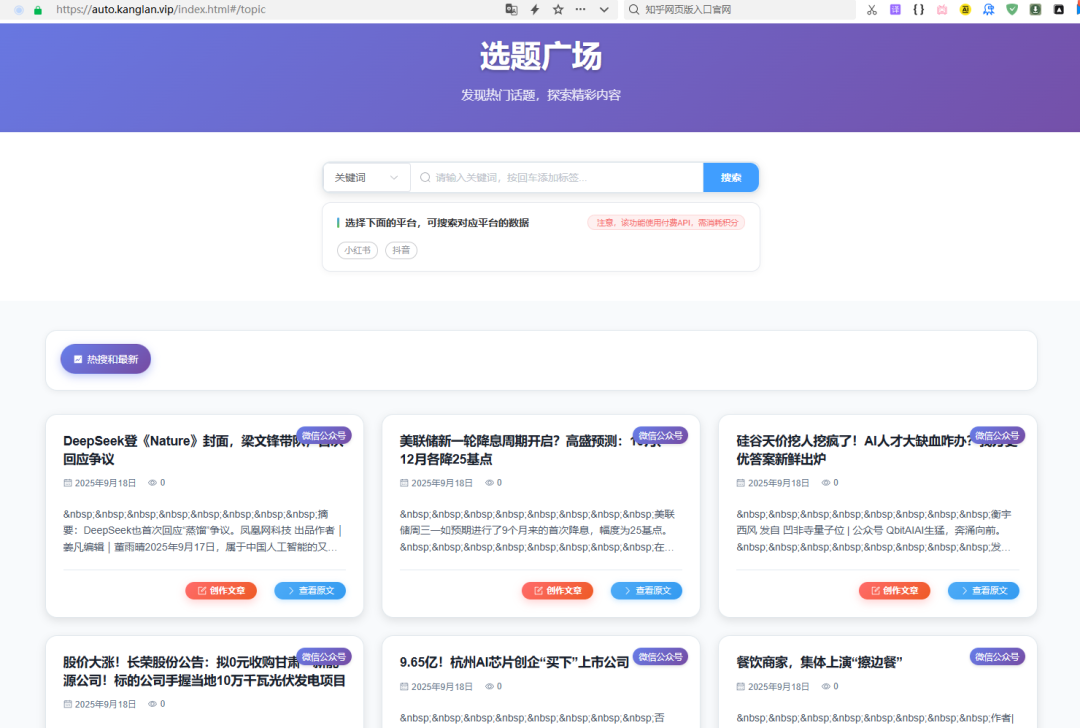This screenshot has width=1080, height=728.
Task: Click the yellow AdGuard extension icon
Action: 965,9
